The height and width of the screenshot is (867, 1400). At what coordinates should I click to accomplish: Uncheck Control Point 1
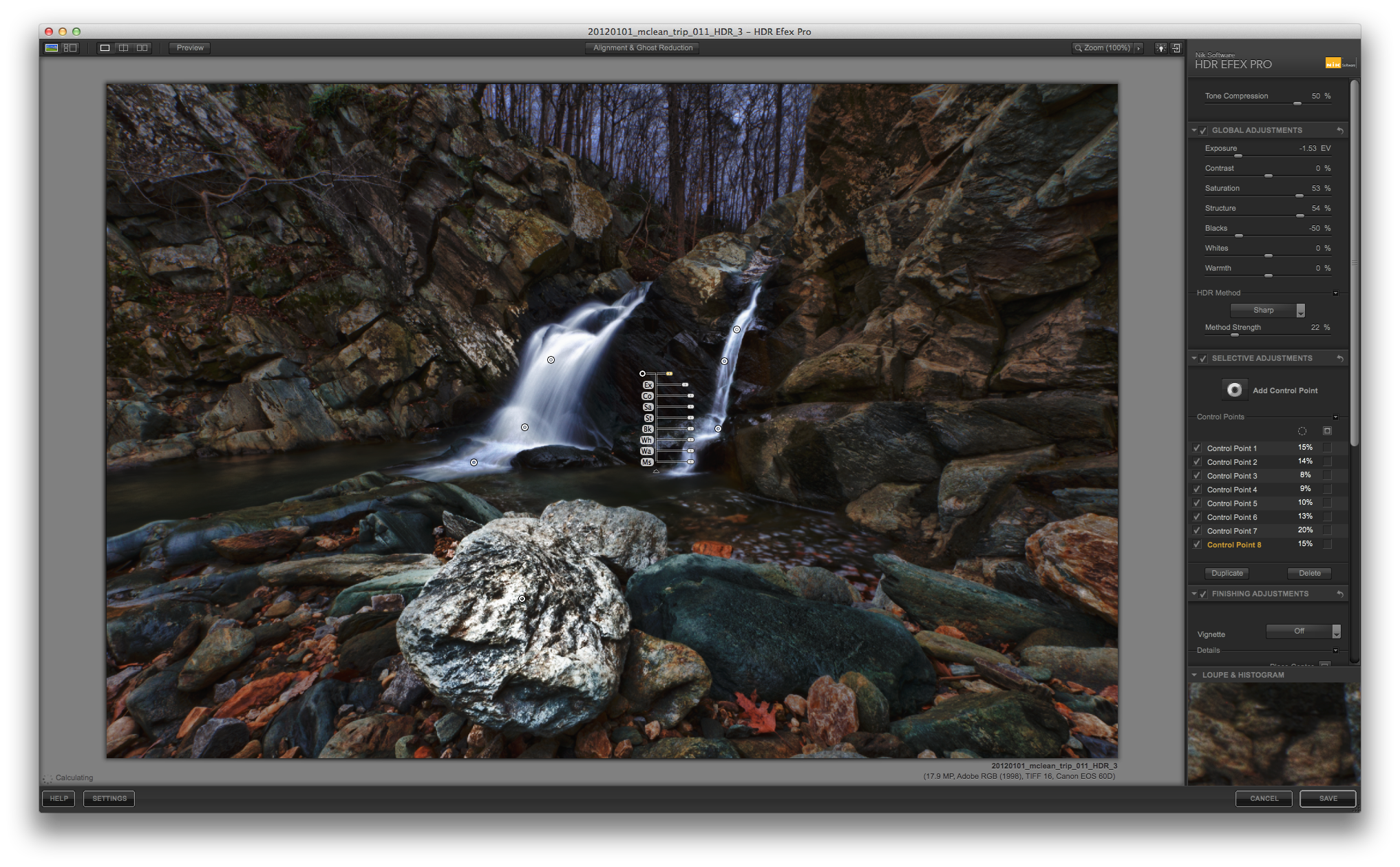[1197, 448]
